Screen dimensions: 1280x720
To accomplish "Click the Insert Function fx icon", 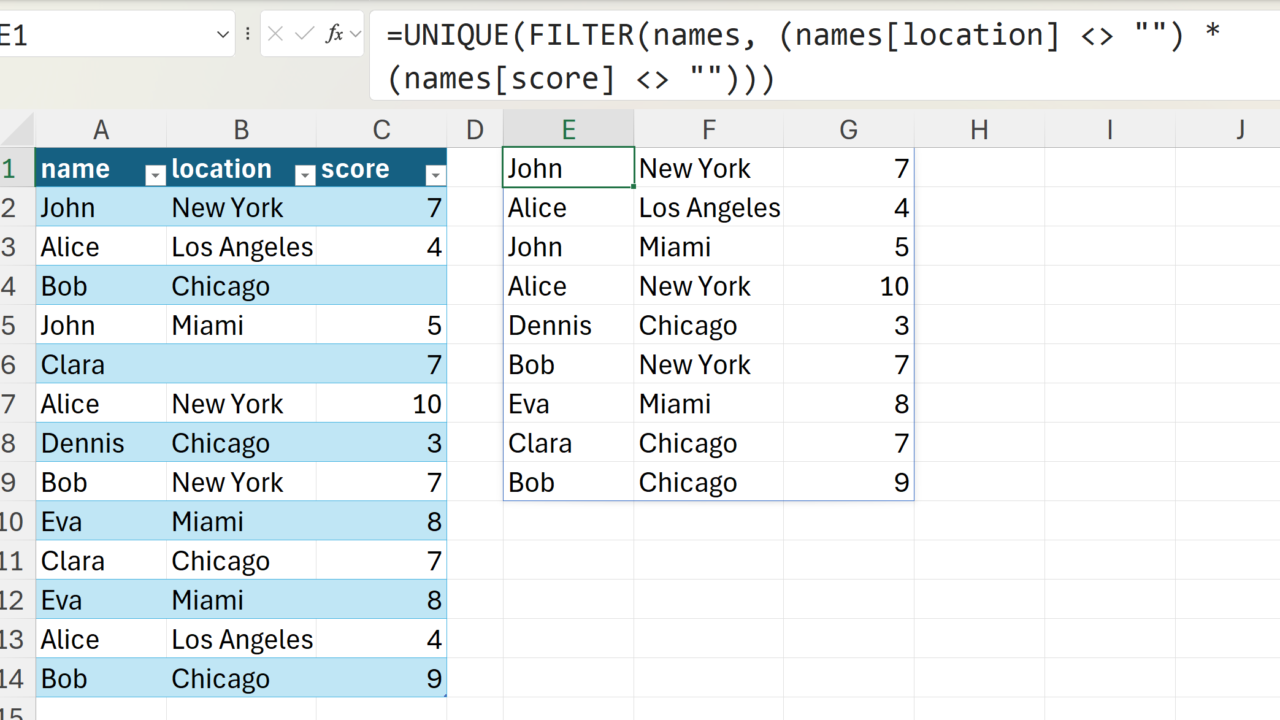I will pos(334,34).
